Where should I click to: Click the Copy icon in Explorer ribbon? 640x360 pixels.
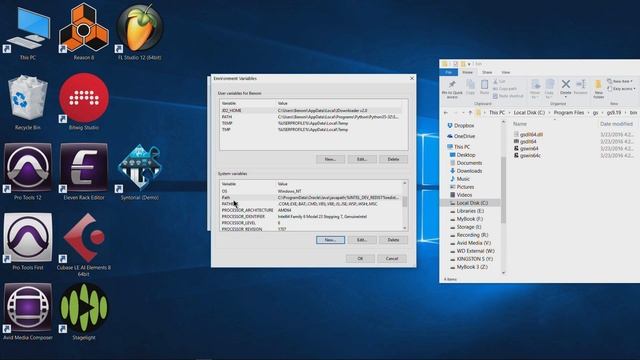click(x=470, y=88)
